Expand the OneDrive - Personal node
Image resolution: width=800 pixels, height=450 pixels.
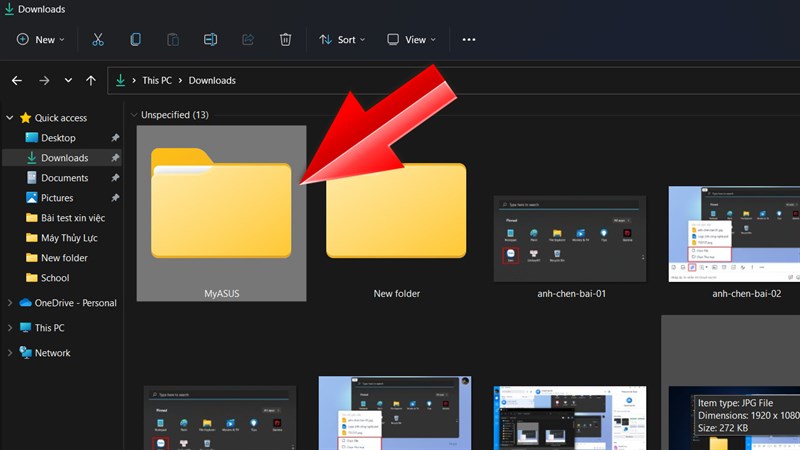[10, 303]
